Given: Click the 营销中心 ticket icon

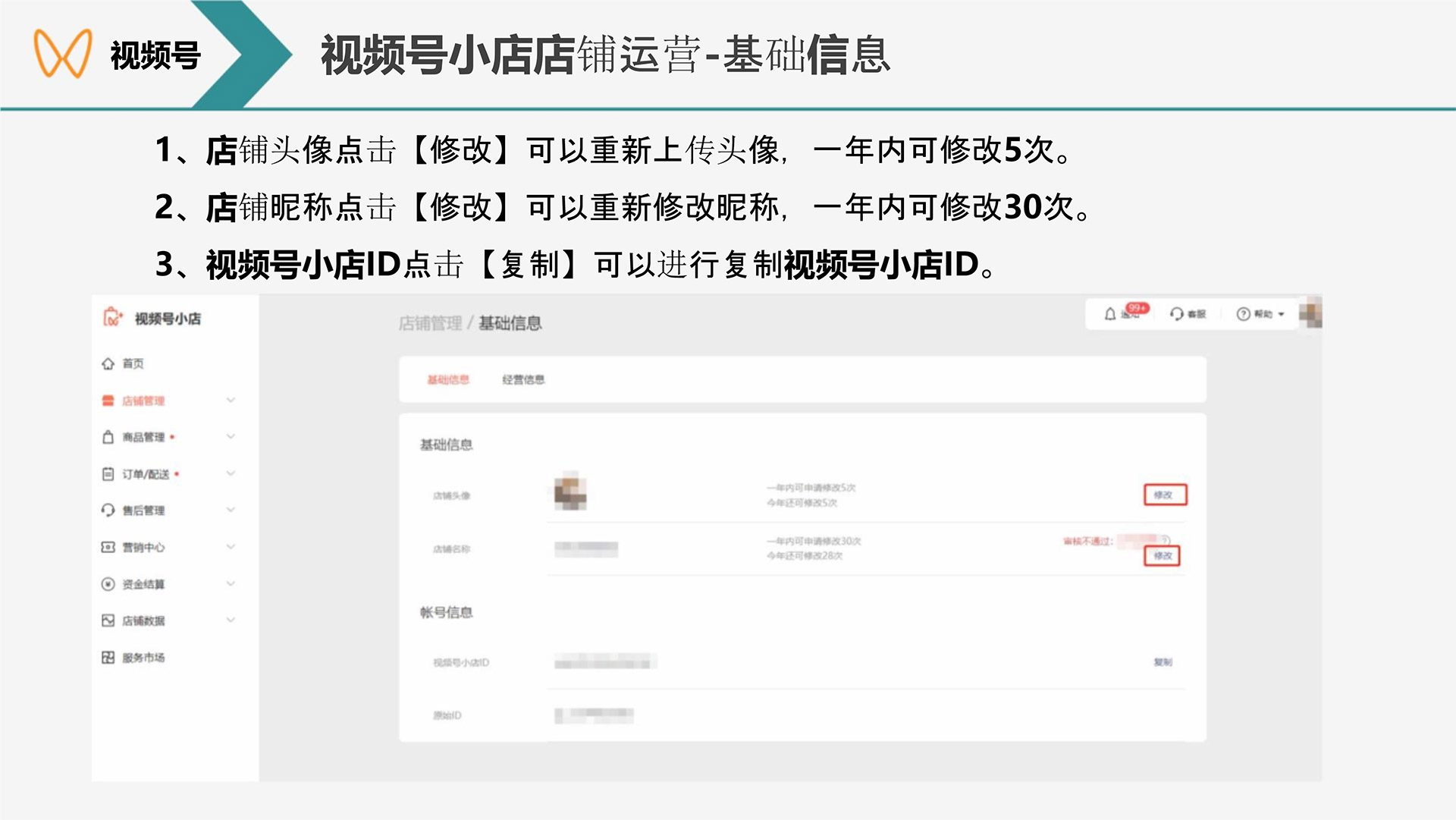Looking at the screenshot, I should [x=108, y=547].
